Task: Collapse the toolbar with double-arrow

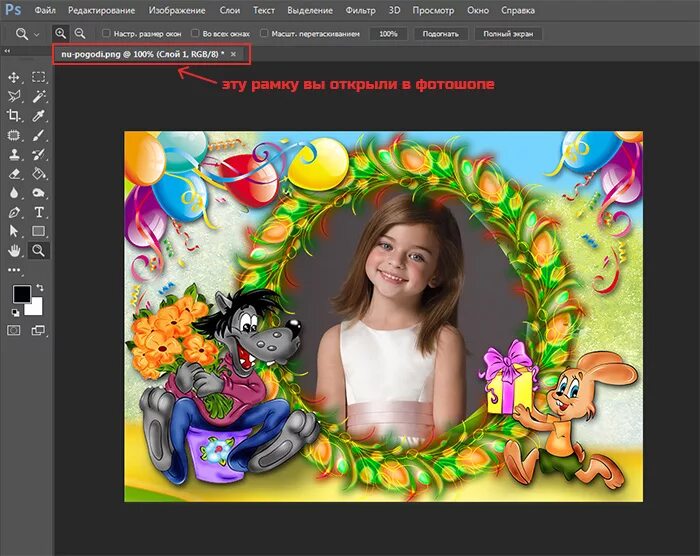Action: coord(7,51)
